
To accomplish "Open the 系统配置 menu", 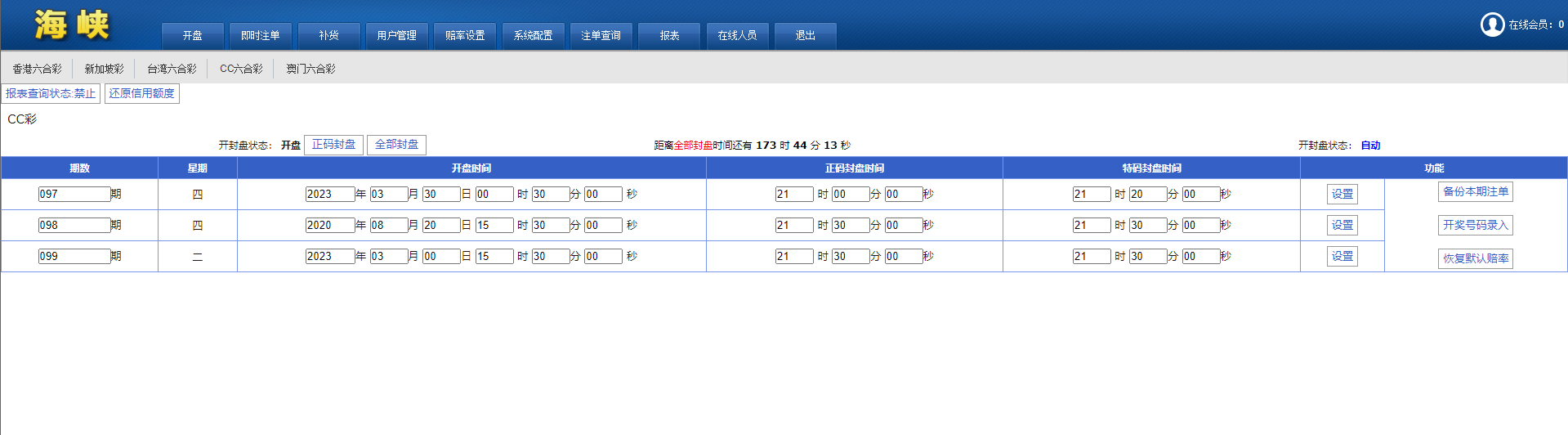I will (x=533, y=36).
